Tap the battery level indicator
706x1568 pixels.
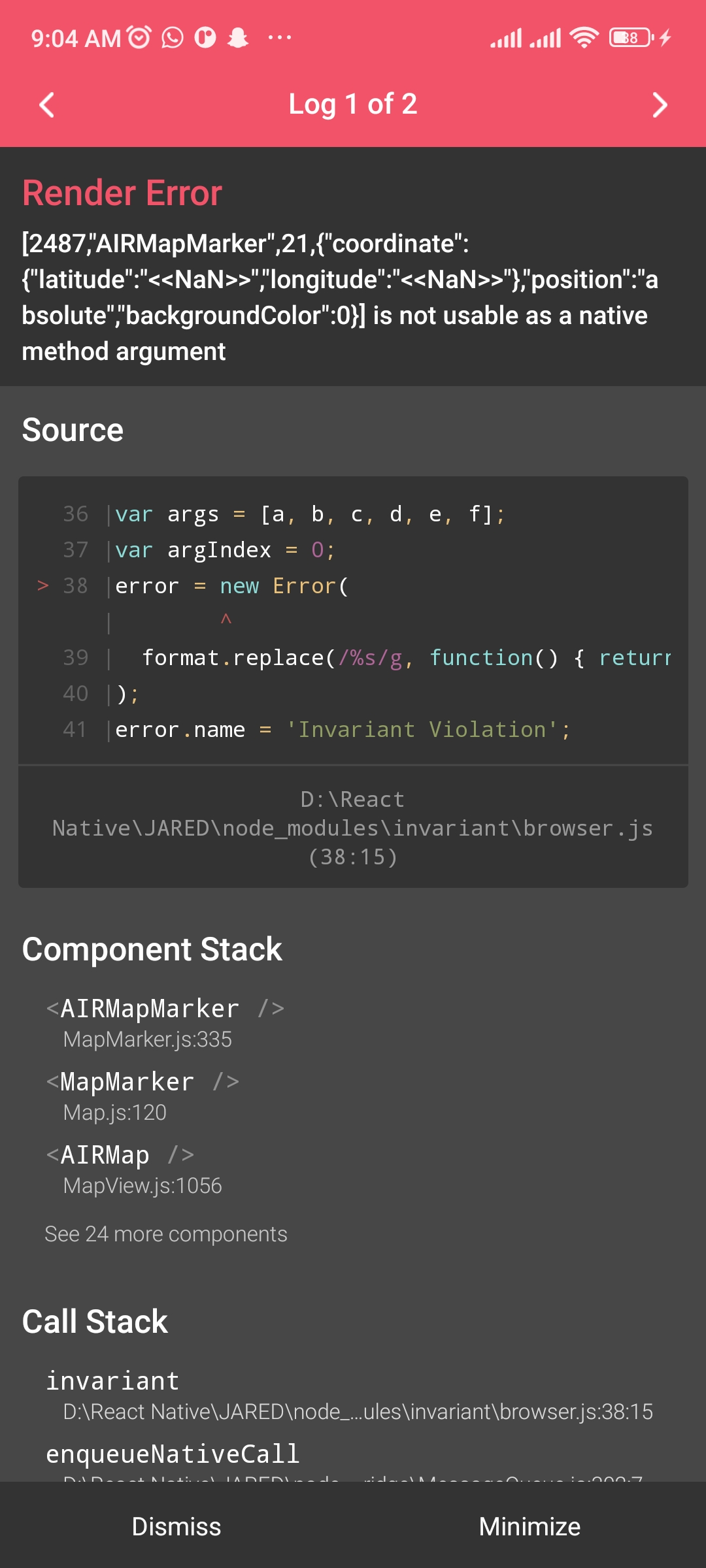click(x=631, y=38)
